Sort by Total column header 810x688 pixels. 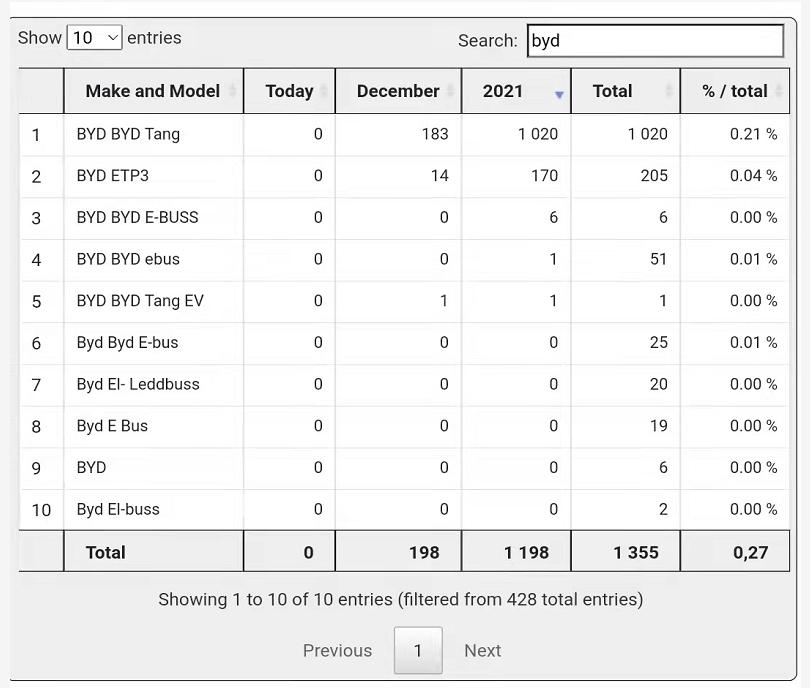[626, 91]
